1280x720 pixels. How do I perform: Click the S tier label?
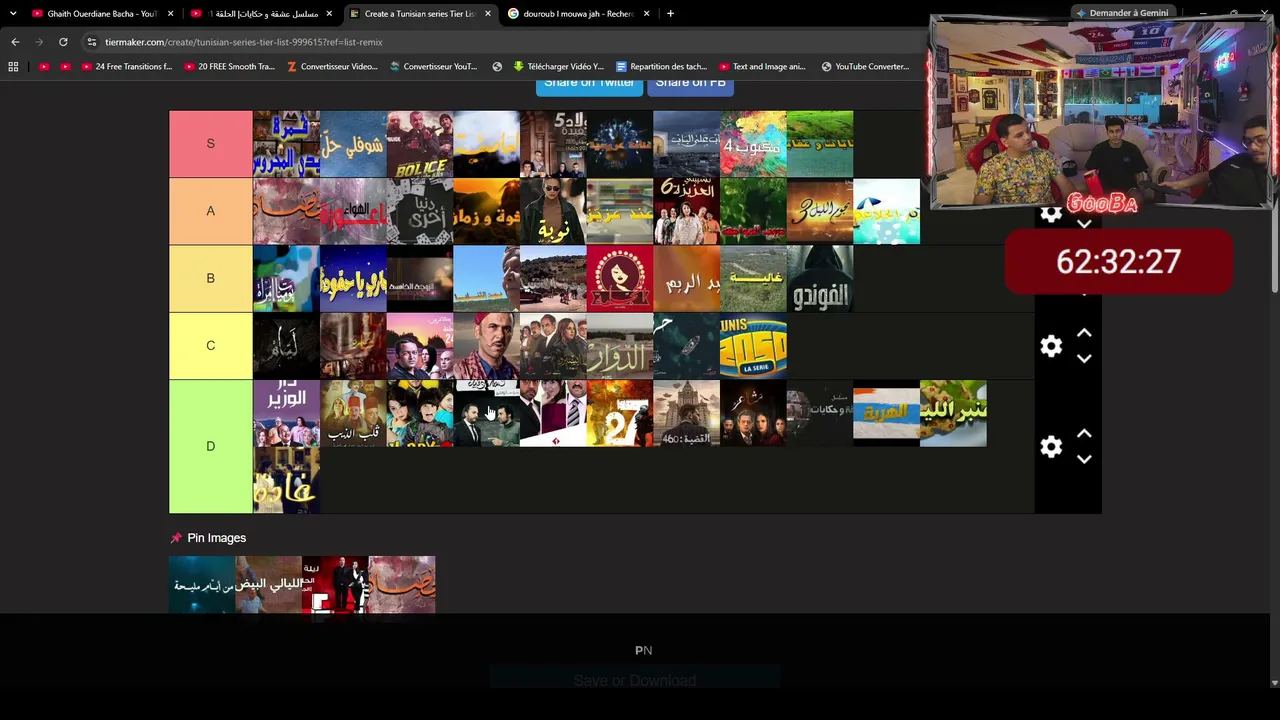[x=210, y=144]
